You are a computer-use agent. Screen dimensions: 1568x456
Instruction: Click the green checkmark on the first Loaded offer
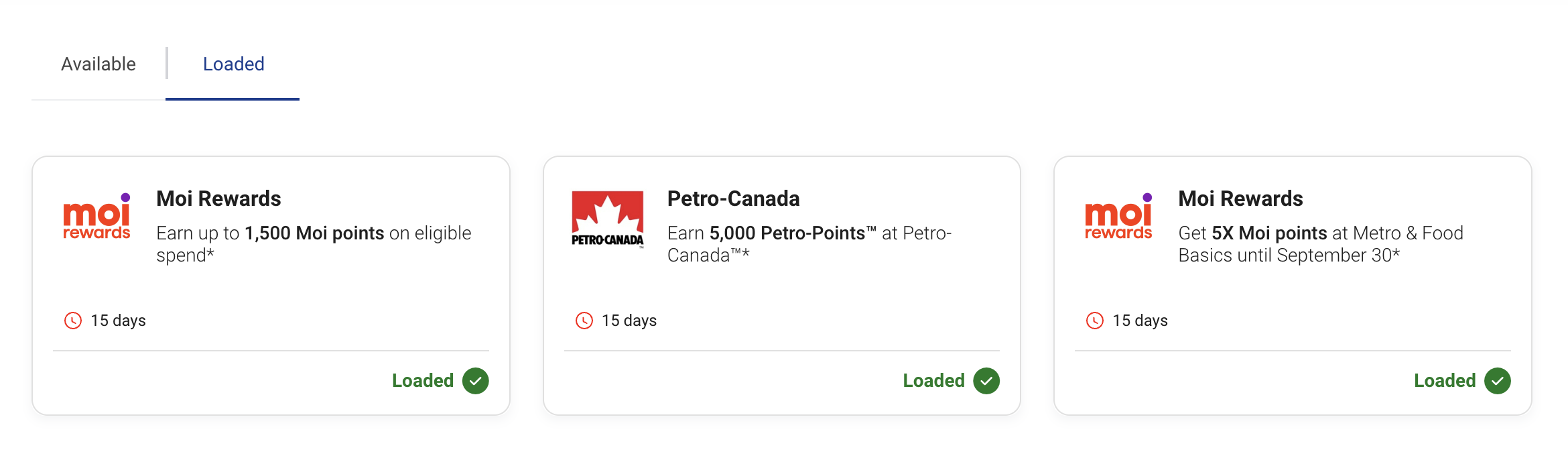point(476,380)
